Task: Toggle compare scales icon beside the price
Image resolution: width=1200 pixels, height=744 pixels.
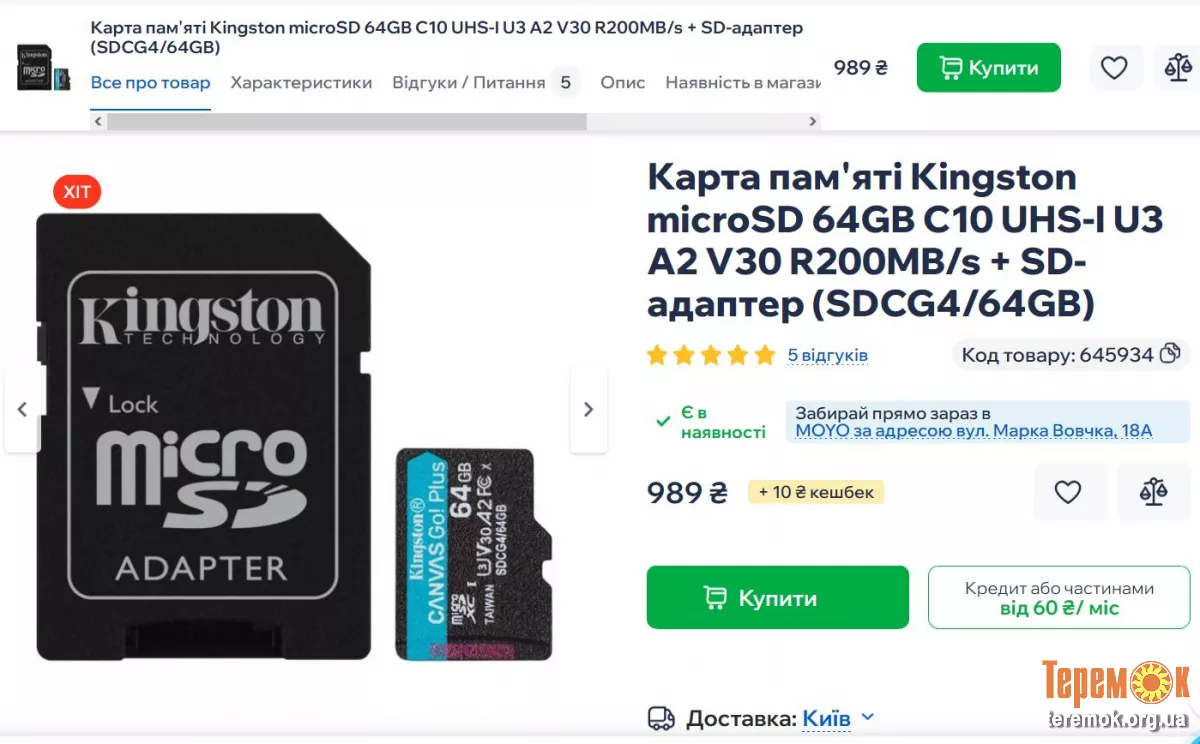Action: coord(1153,492)
